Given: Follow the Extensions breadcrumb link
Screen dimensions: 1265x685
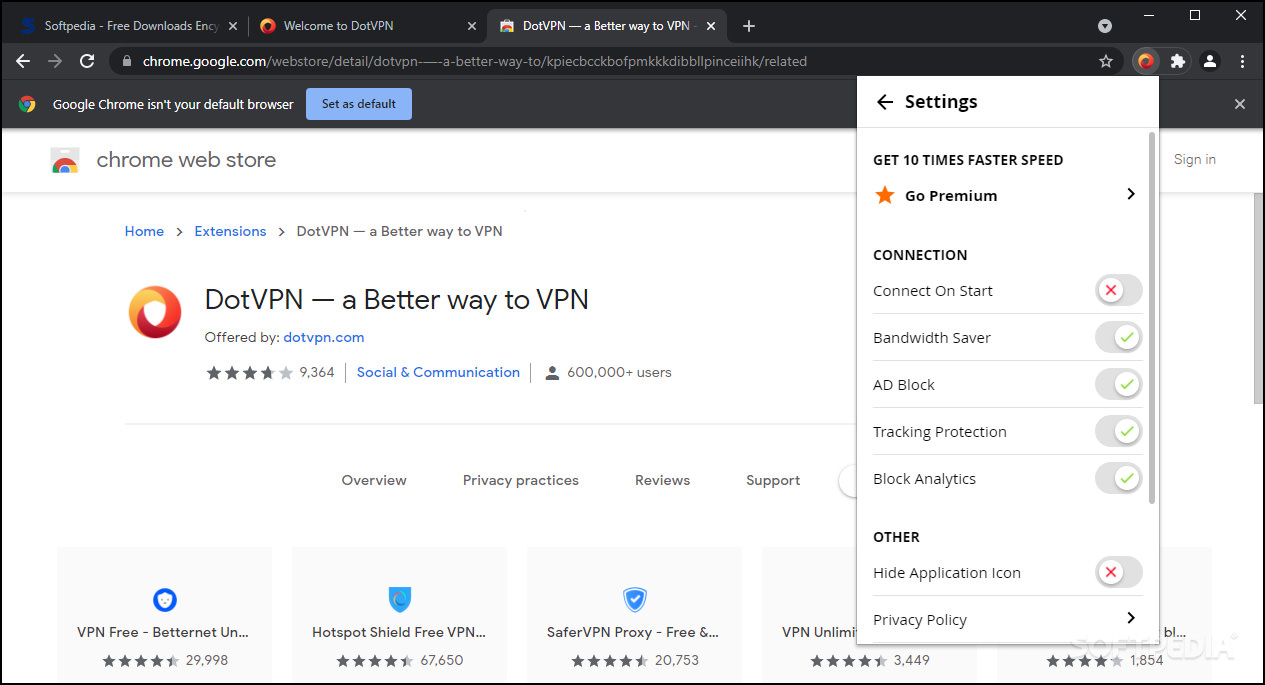Looking at the screenshot, I should [230, 231].
